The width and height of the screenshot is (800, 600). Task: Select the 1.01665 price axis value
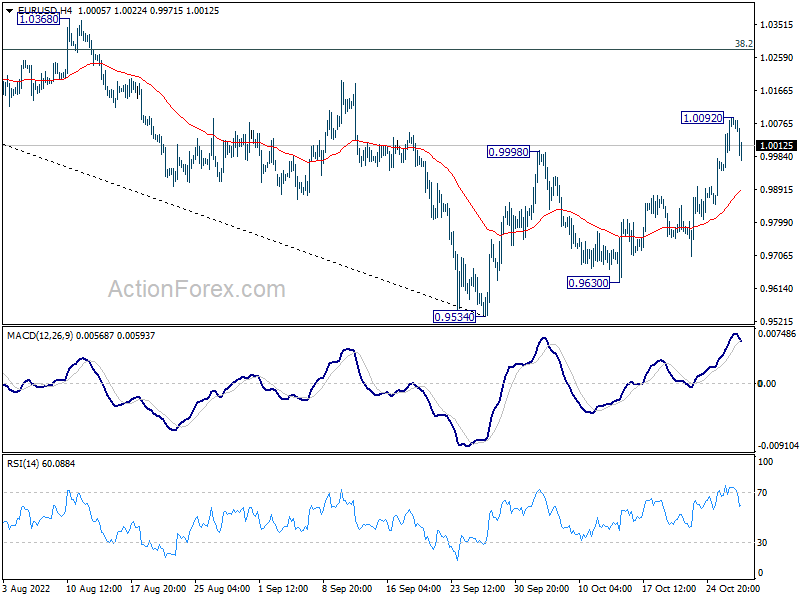(777, 91)
